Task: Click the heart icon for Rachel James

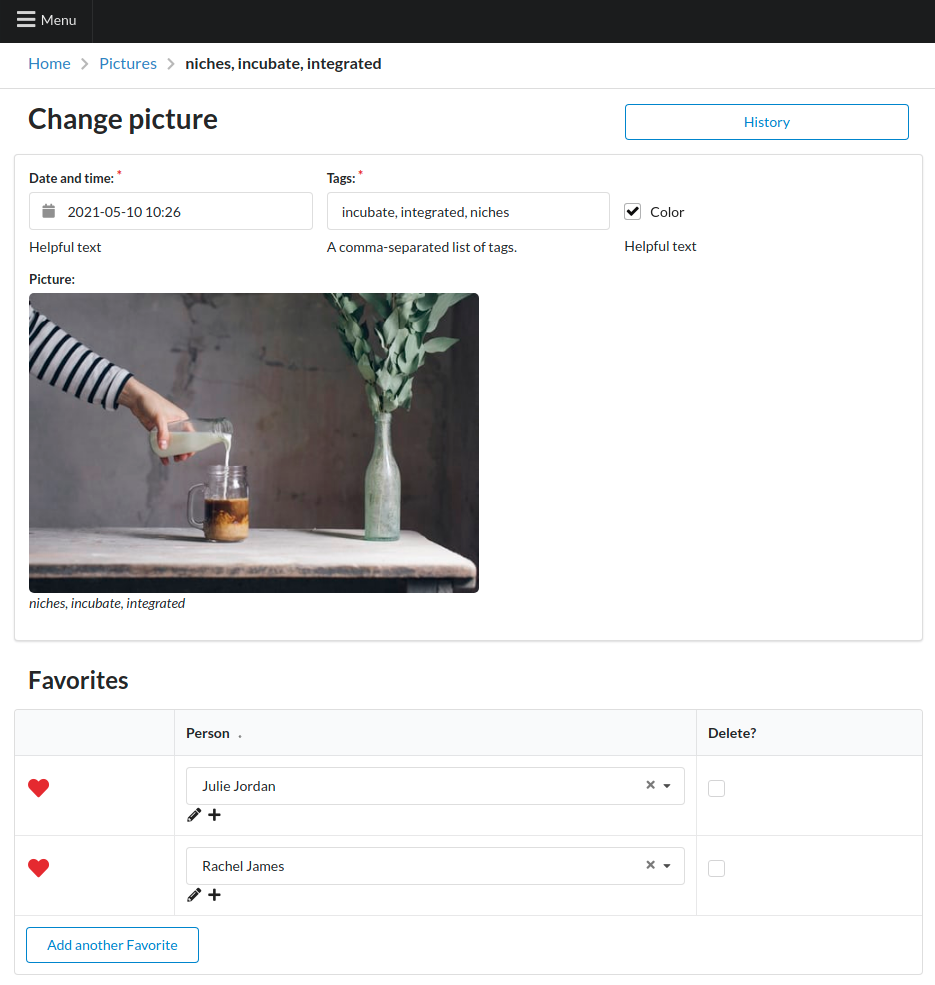Action: click(38, 868)
